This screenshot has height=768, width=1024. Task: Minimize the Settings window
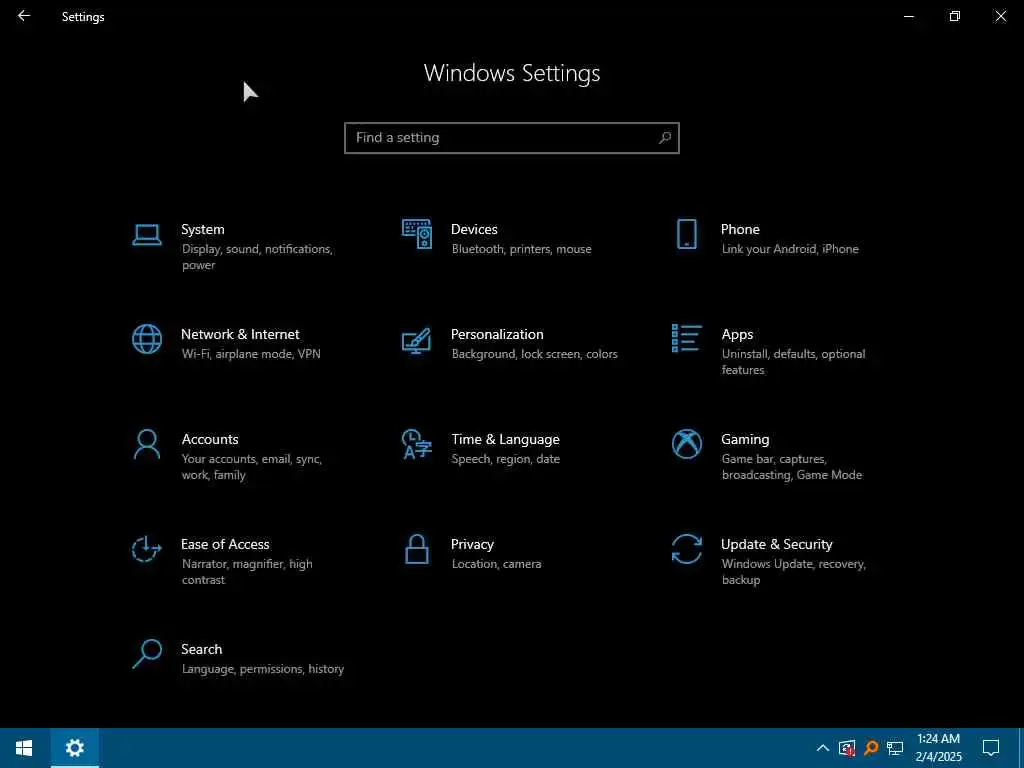pyautogui.click(x=909, y=16)
